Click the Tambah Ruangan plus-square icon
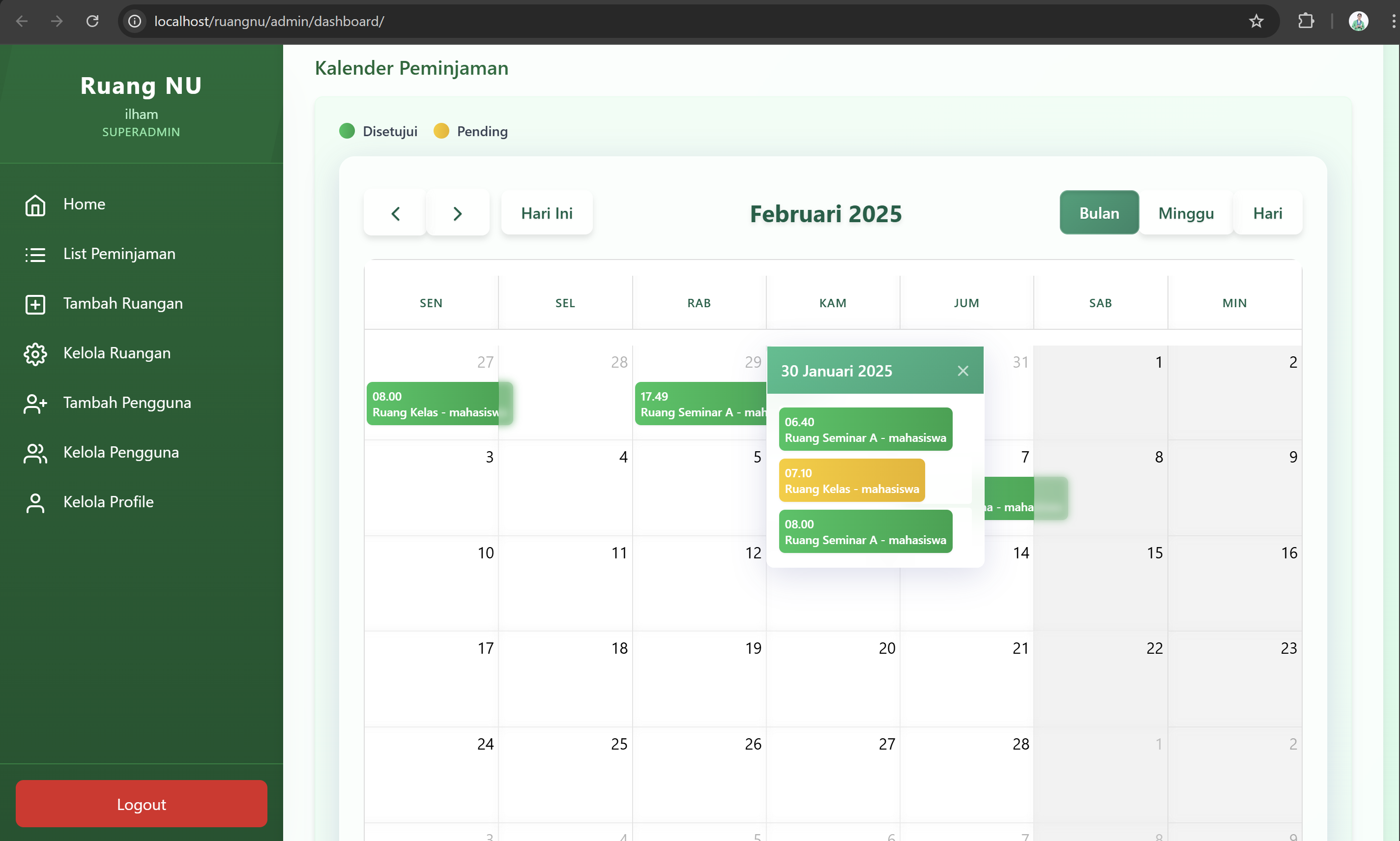This screenshot has height=841, width=1400. [35, 304]
